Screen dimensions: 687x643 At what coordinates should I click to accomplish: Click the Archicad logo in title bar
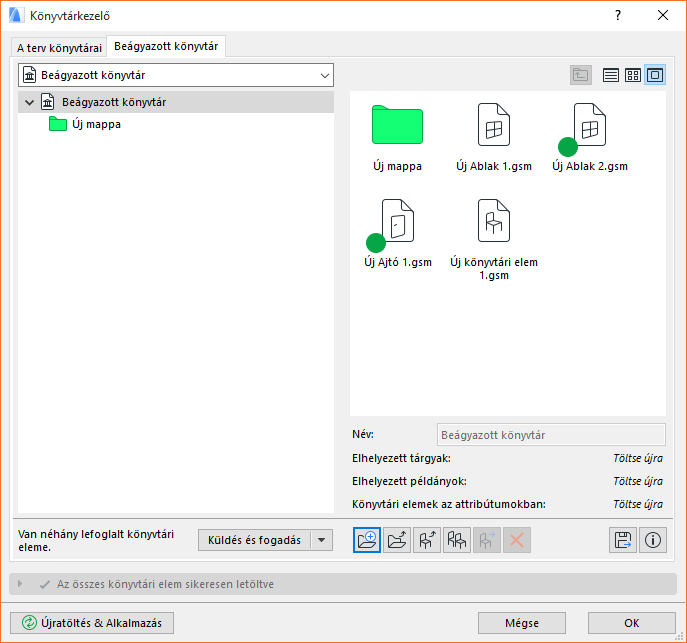coord(16,16)
